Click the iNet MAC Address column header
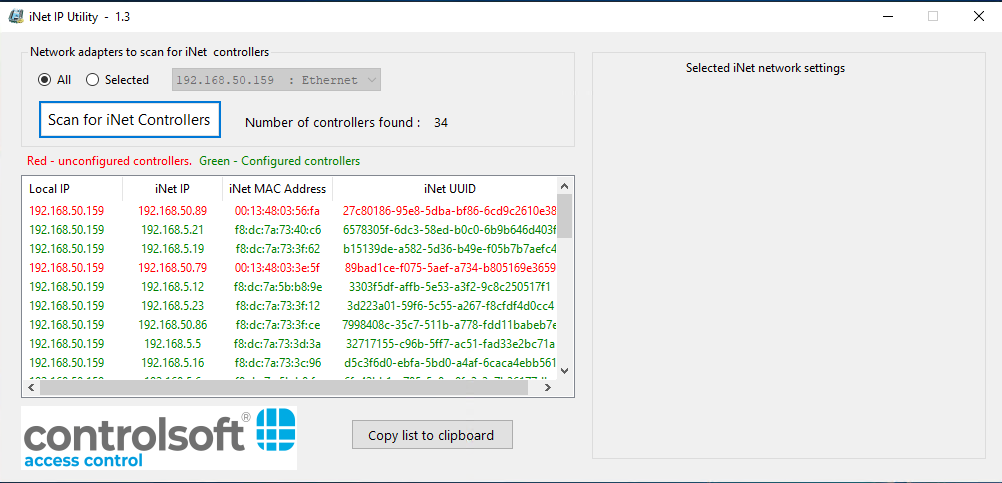The width and height of the screenshot is (1002, 483). click(278, 189)
